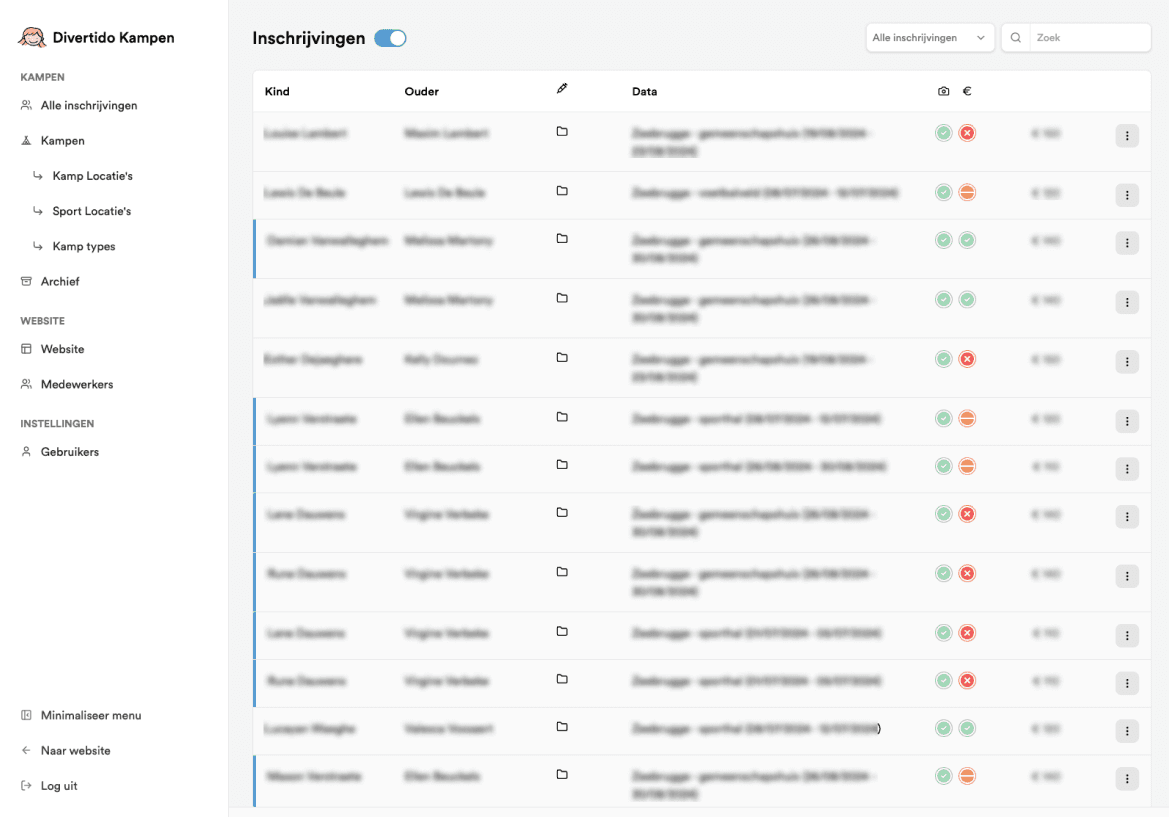Image resolution: width=1169 pixels, height=817 pixels.
Task: Click the orange partial payment icon in second row
Action: [967, 193]
